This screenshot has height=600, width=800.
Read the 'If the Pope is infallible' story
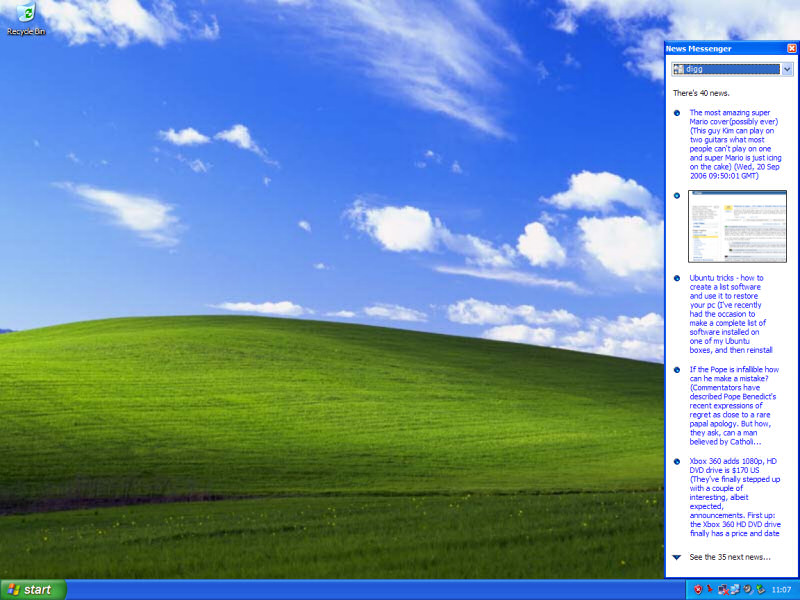pyautogui.click(x=733, y=405)
